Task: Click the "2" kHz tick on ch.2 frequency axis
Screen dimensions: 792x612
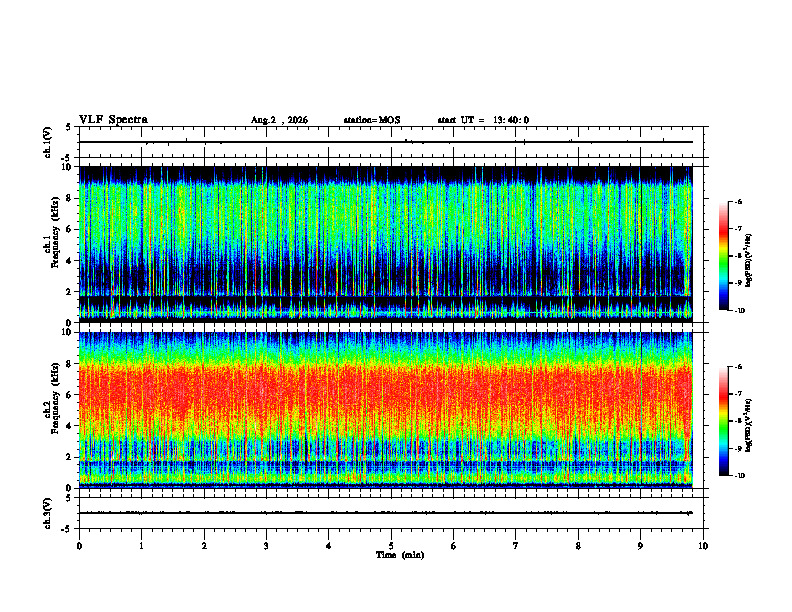Action: point(70,457)
